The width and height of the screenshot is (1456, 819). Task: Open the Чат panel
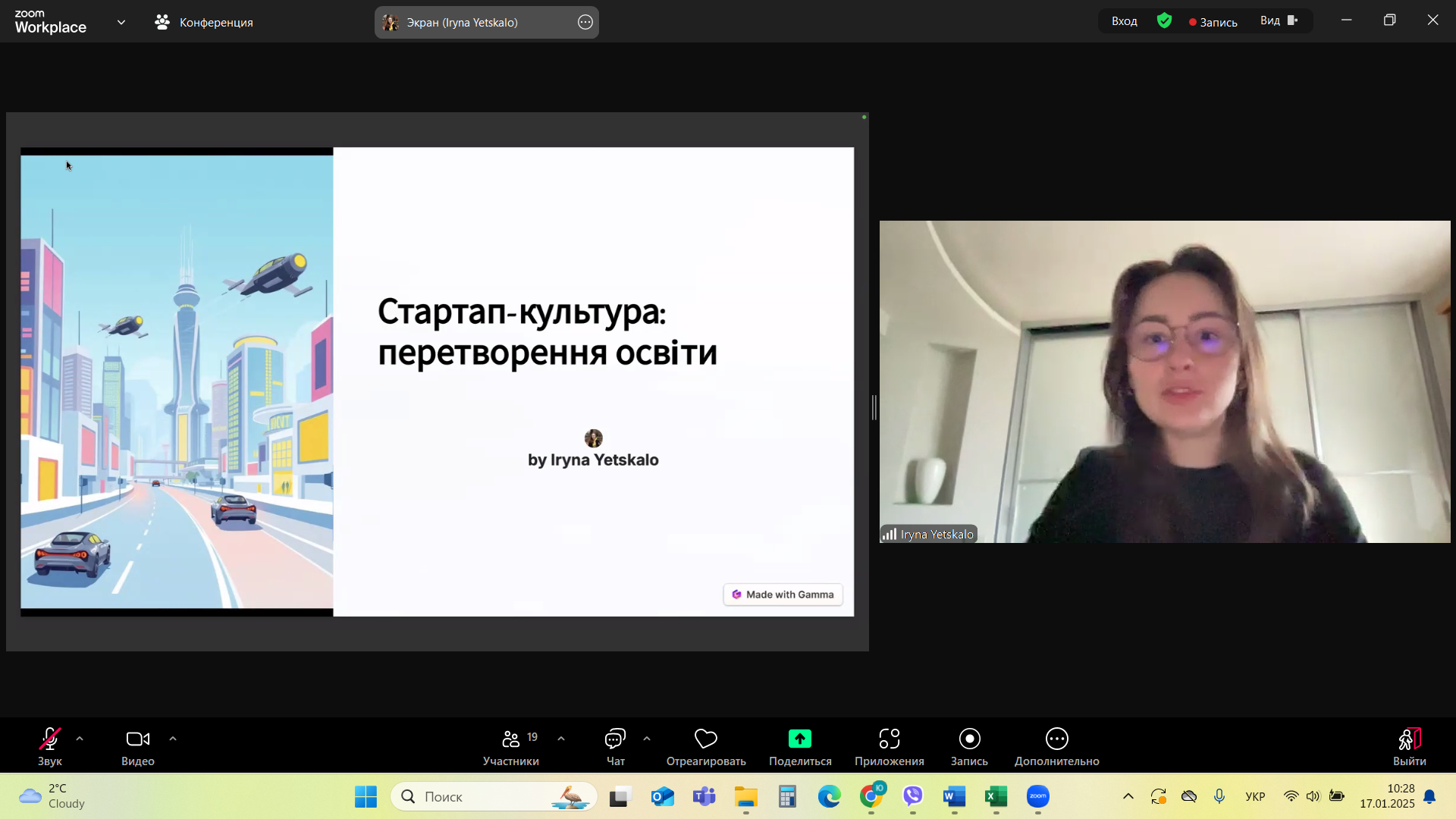615,746
